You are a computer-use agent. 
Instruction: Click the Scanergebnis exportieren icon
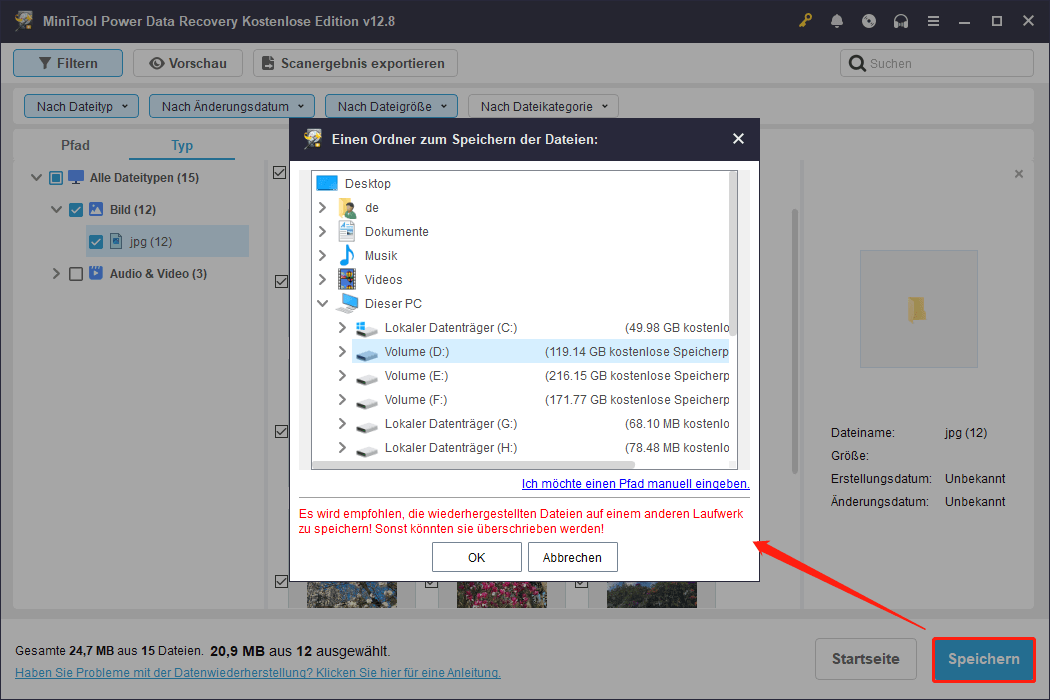pyautogui.click(x=268, y=62)
